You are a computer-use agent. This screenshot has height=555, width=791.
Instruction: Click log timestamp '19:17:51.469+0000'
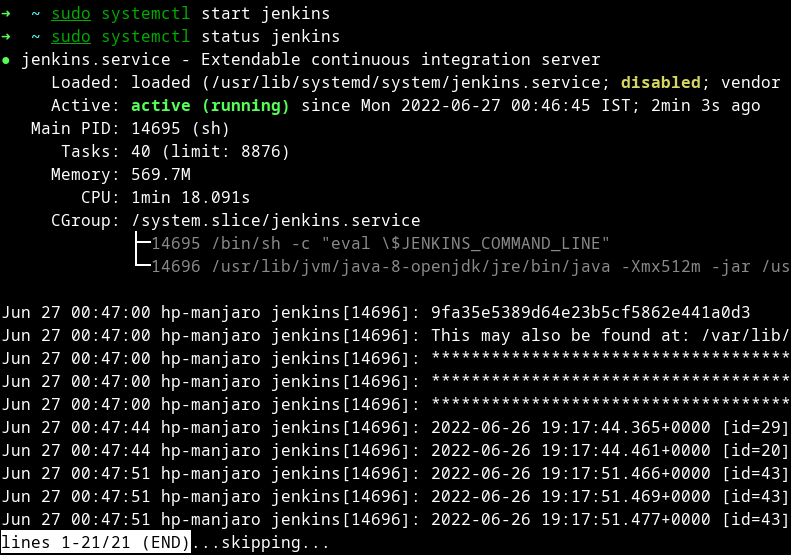click(x=626, y=496)
